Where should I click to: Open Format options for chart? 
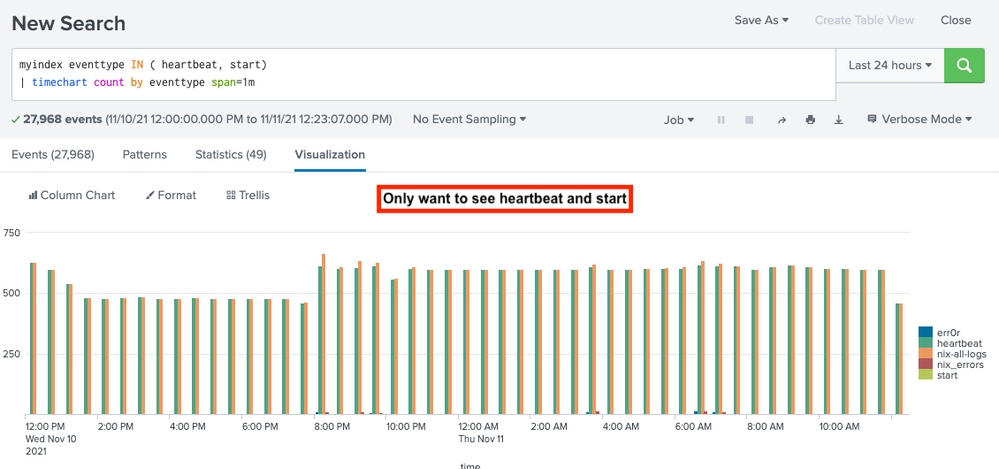pyautogui.click(x=171, y=195)
